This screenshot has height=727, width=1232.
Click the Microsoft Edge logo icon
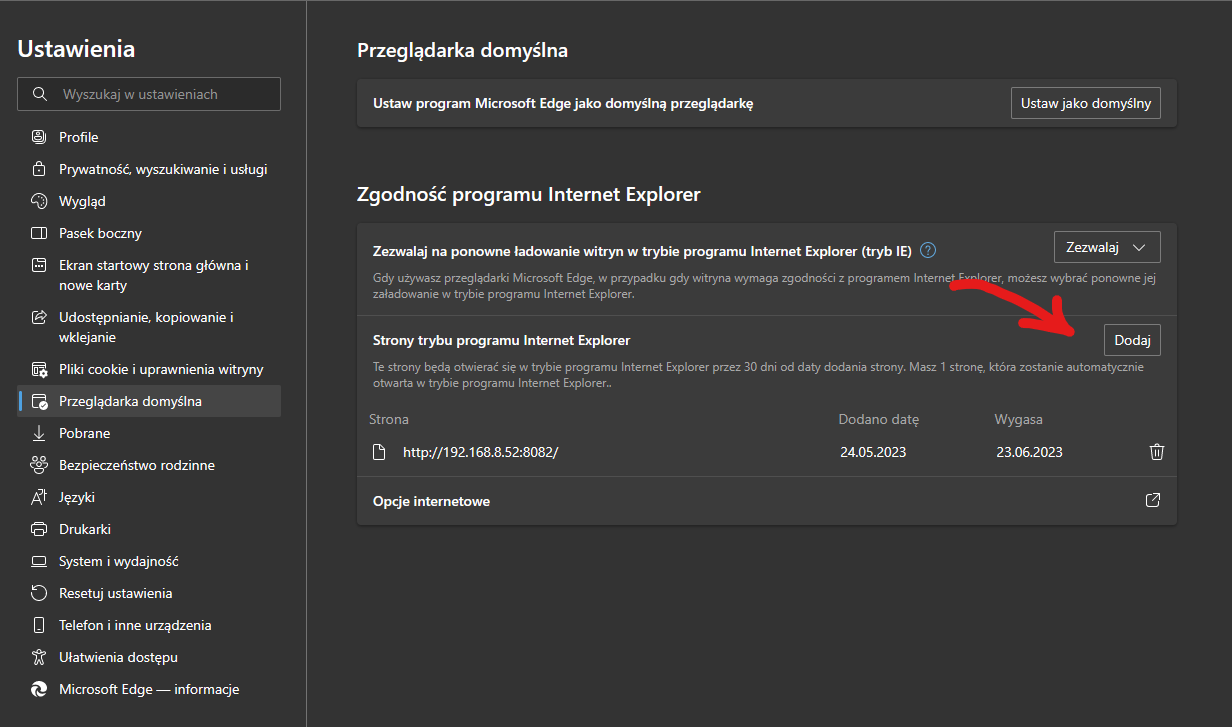(x=39, y=689)
